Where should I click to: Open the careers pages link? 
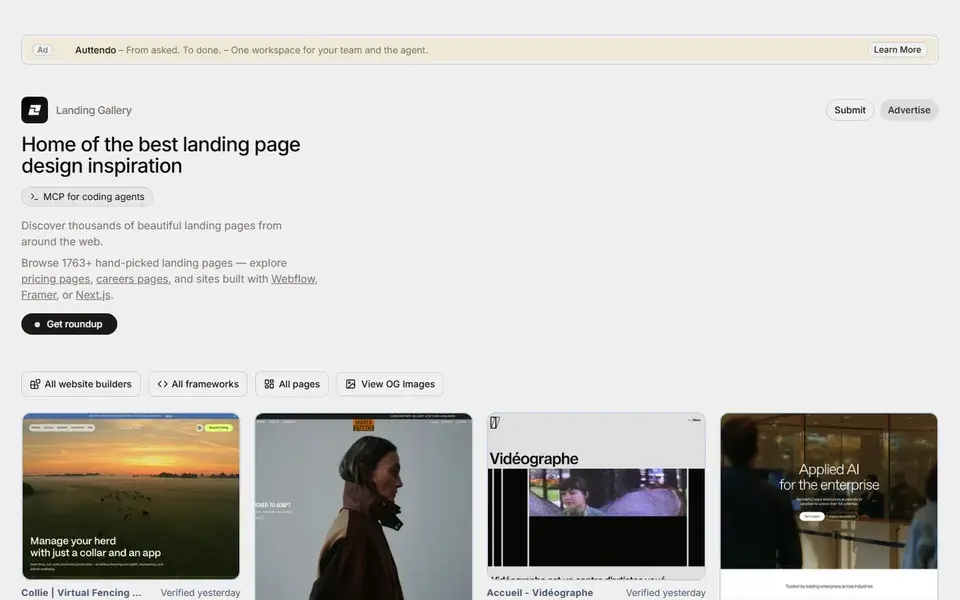coord(132,279)
